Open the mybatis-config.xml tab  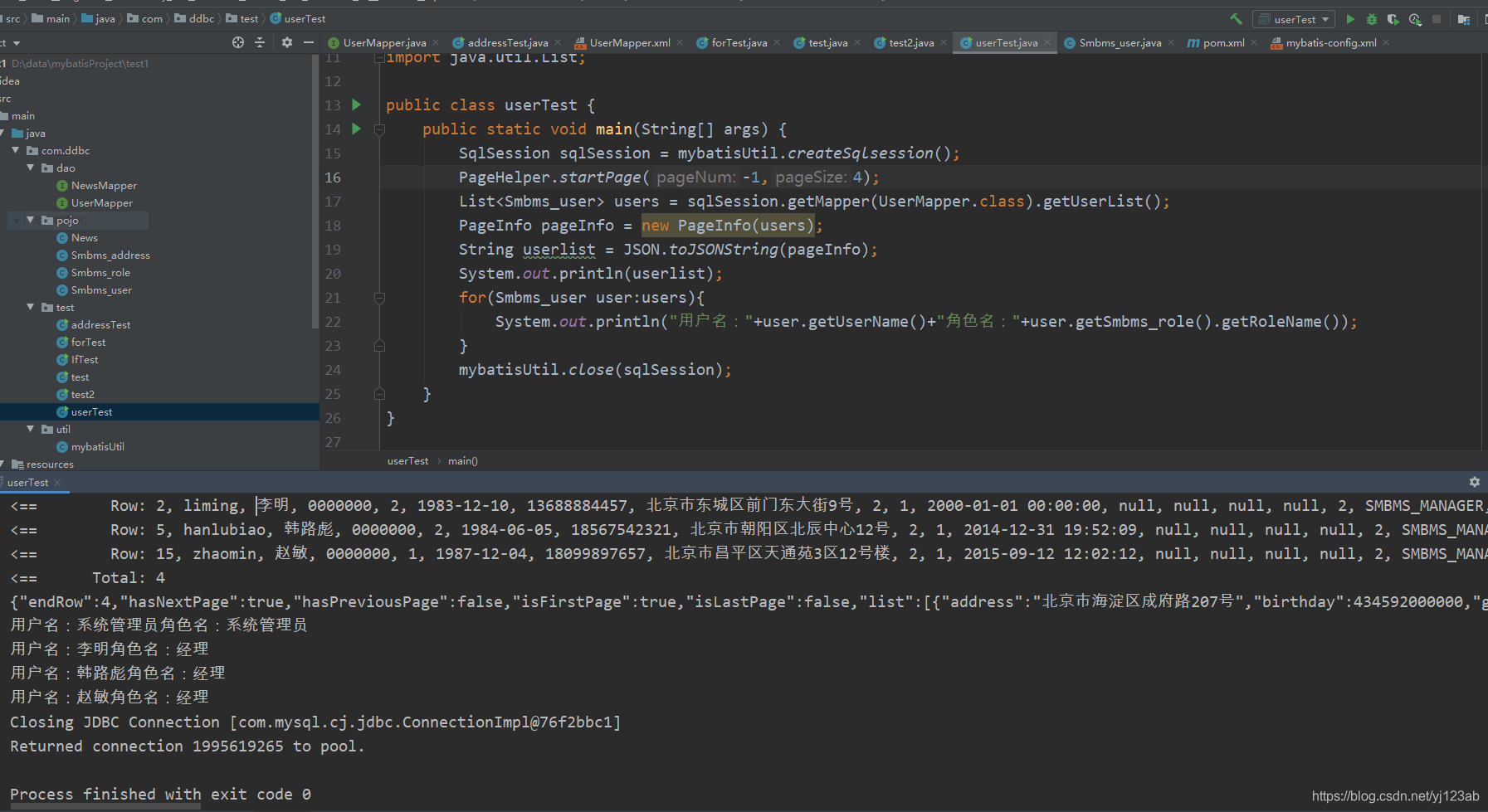pyautogui.click(x=1330, y=42)
